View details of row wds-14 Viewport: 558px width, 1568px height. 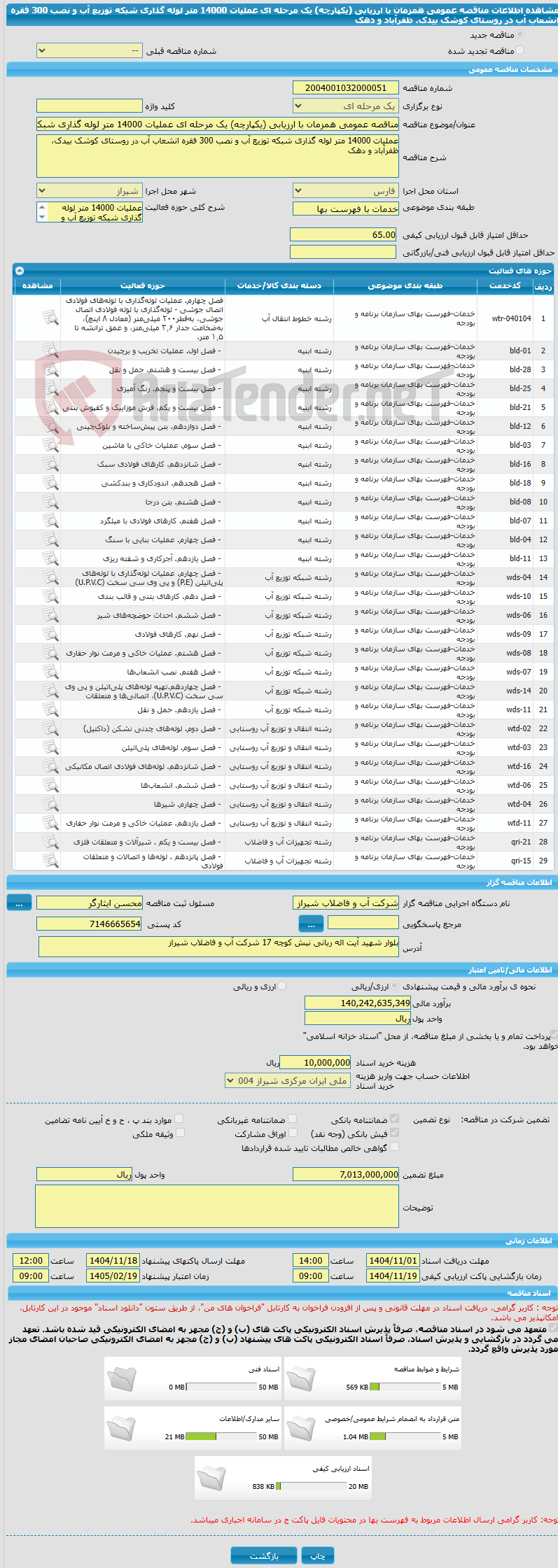click(50, 690)
